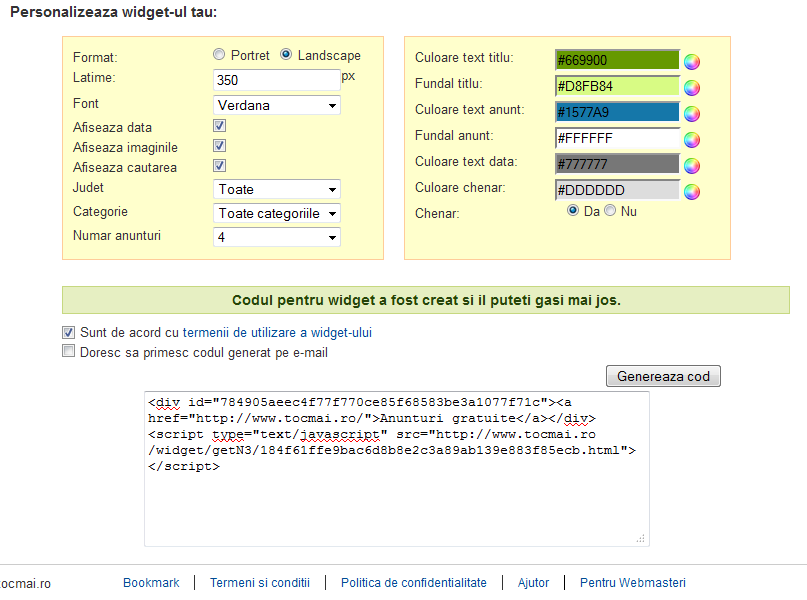Screen dimensions: 807x600
Task: Click the 'Personalizeaza widget-ul tau:' heading
Action: [x=114, y=12]
